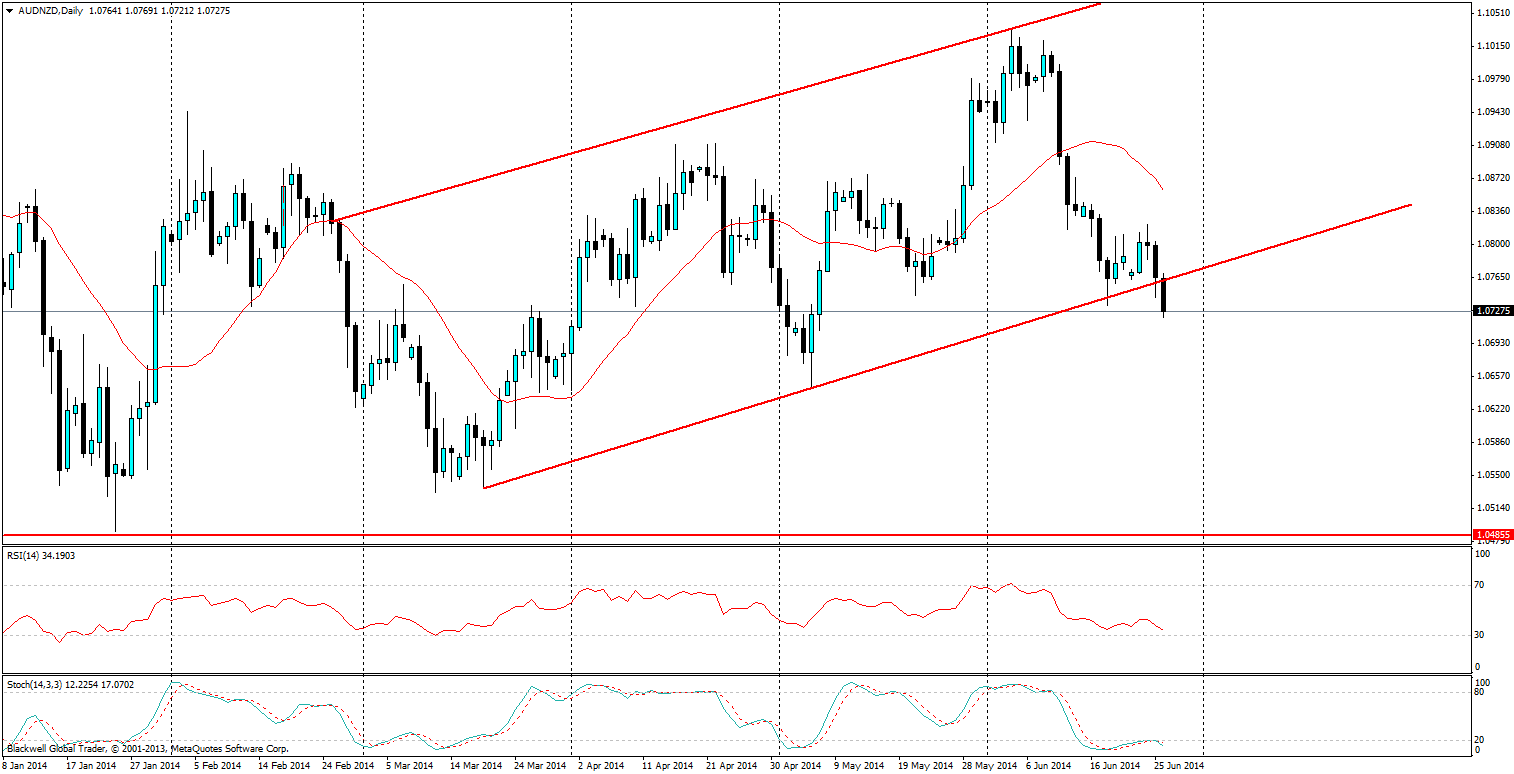Select the 1.09080 price axis label
Viewport: 1514px width, 774px height.
coord(1493,145)
